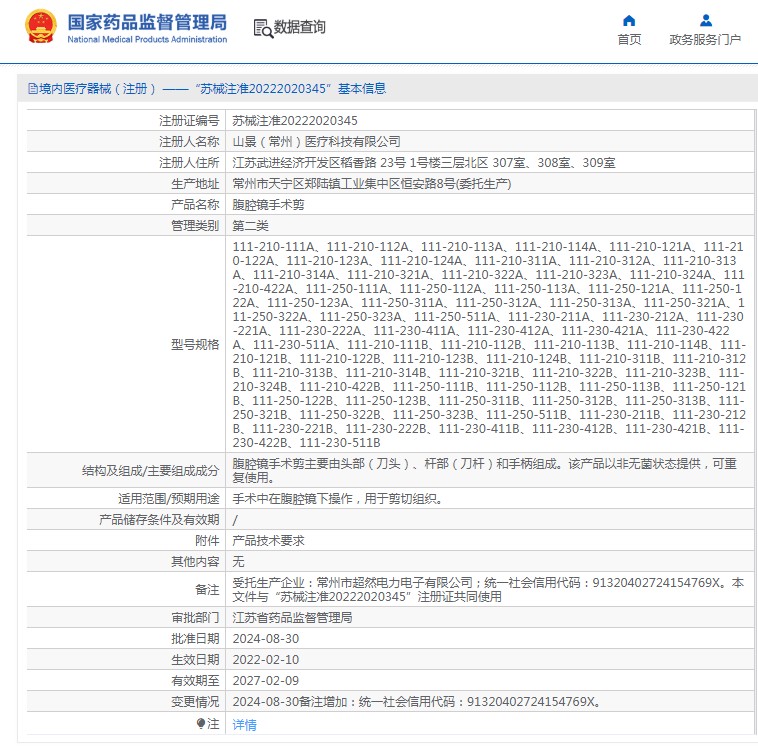758x746 pixels.
Task: Click the 变更情况 label
Action: coord(195,702)
